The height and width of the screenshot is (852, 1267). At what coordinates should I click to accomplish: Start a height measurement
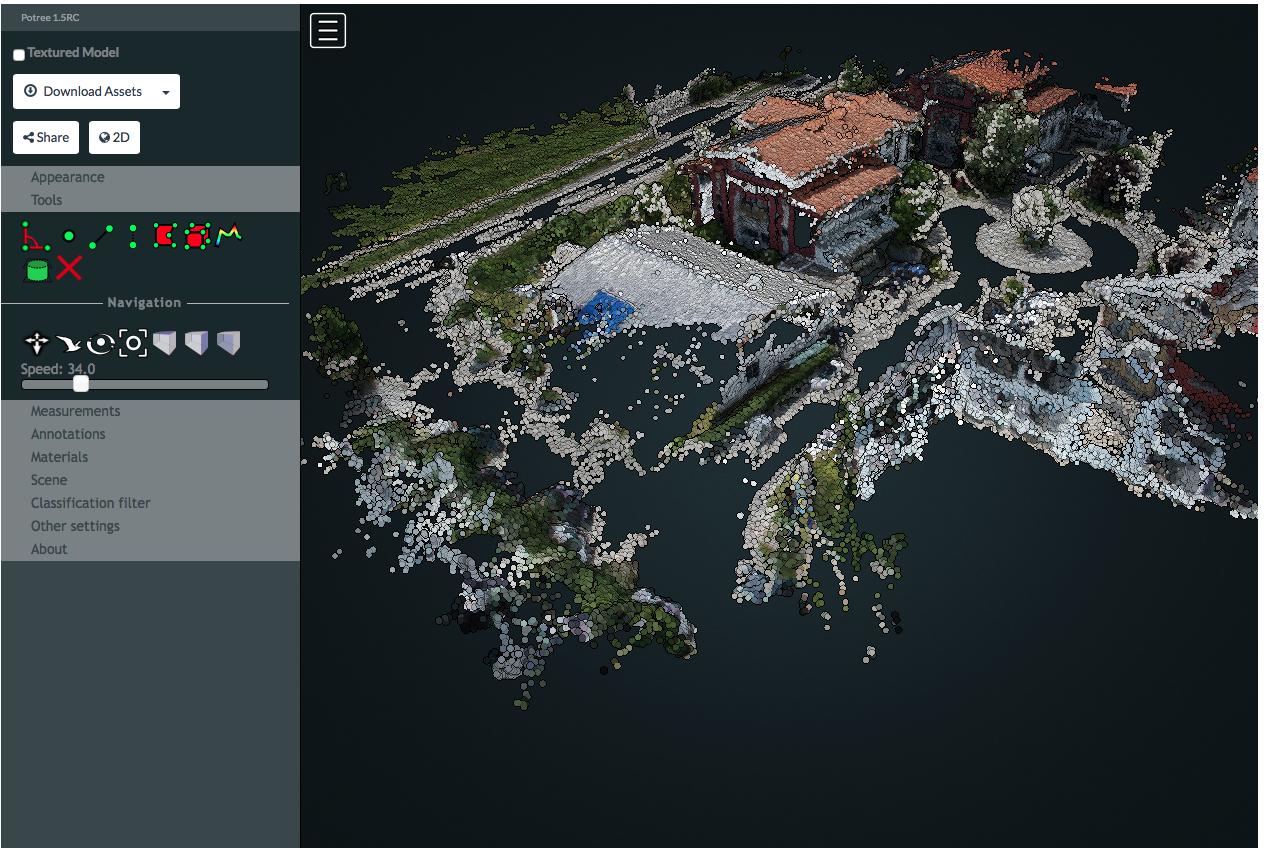tap(133, 235)
